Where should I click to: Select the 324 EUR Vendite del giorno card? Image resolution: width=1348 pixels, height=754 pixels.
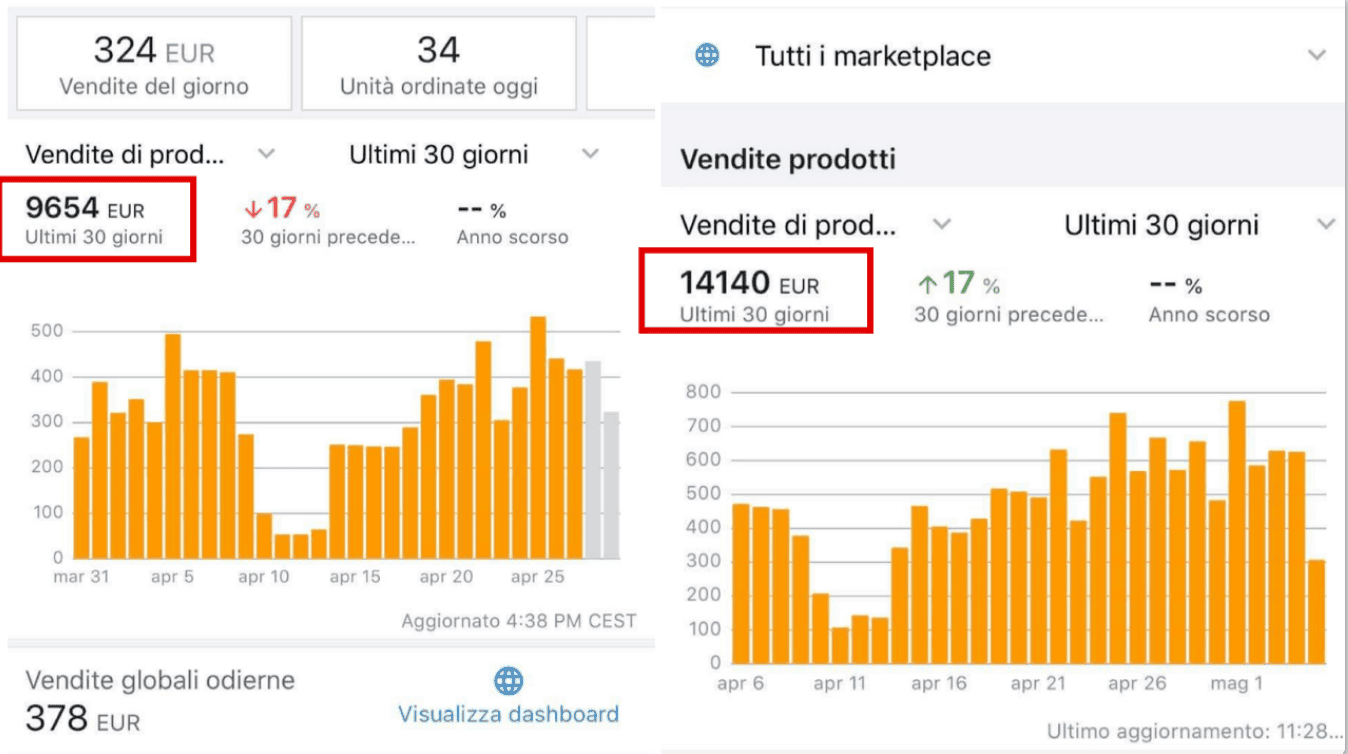tap(153, 63)
